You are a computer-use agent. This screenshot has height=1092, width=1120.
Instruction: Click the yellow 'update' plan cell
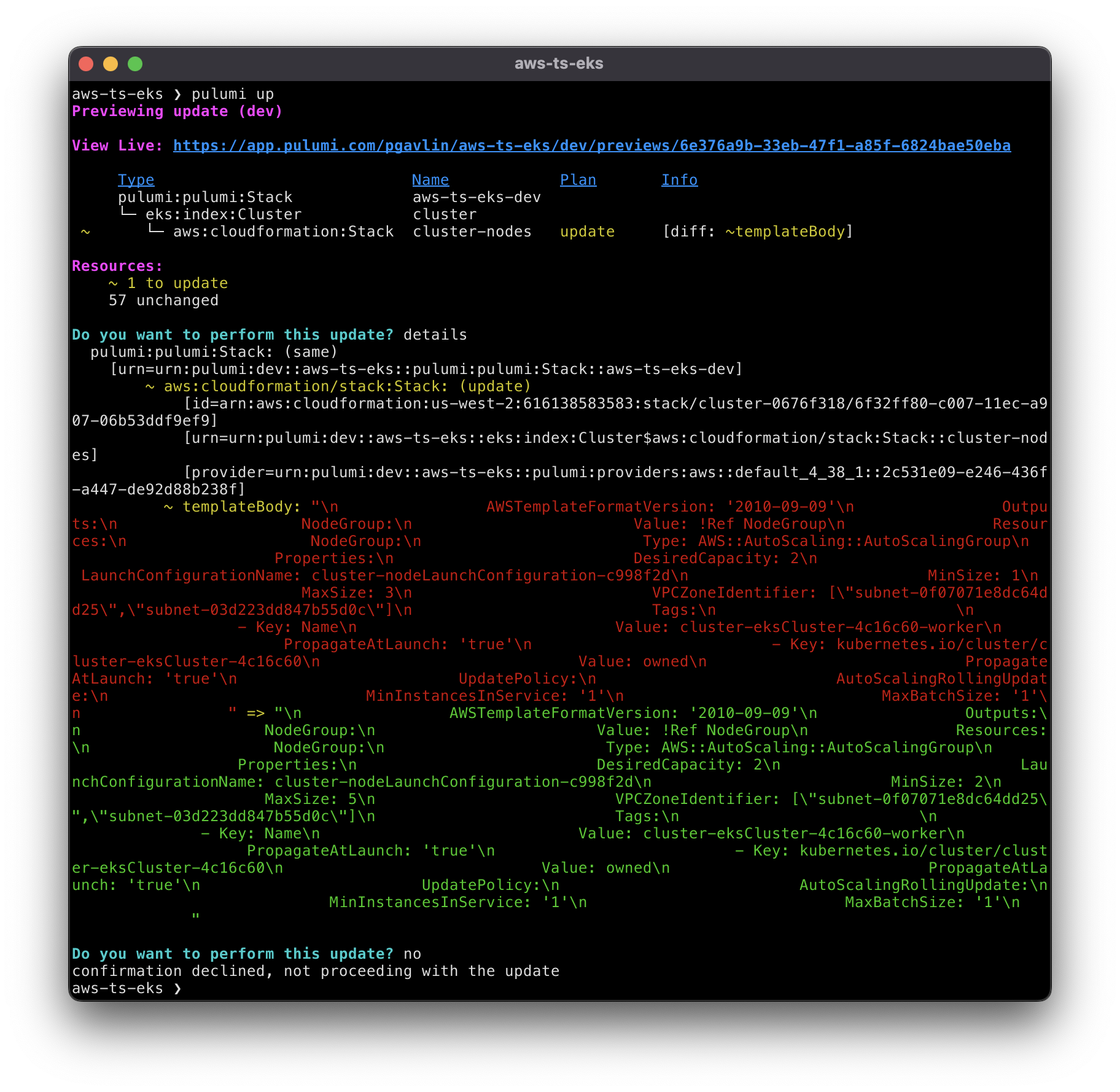587,232
